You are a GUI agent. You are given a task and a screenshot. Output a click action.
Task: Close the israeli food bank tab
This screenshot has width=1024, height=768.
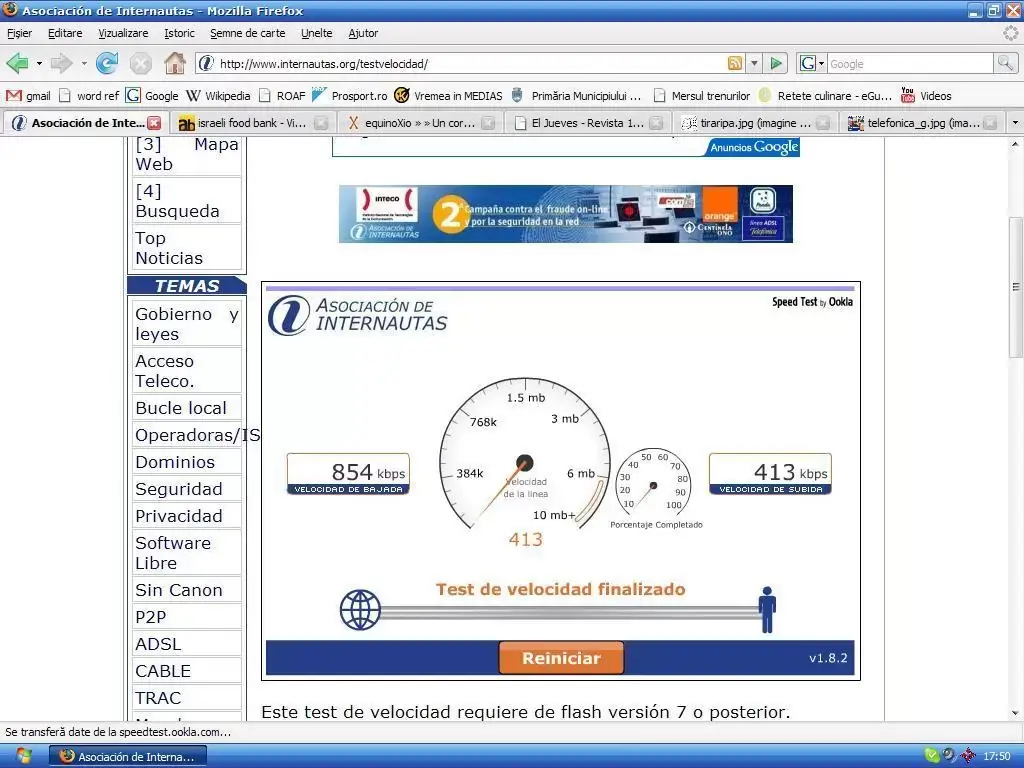click(x=321, y=123)
